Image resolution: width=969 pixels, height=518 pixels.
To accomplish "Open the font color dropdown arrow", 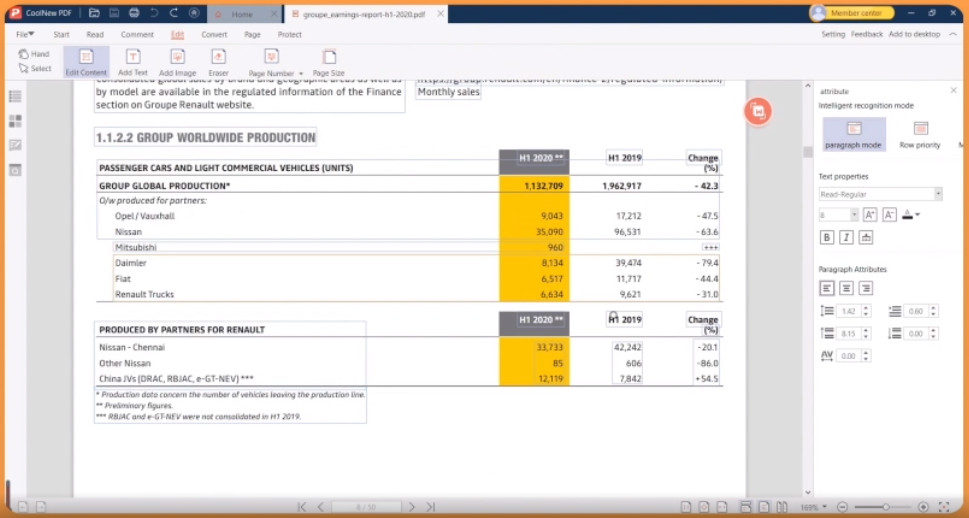I will 918,215.
